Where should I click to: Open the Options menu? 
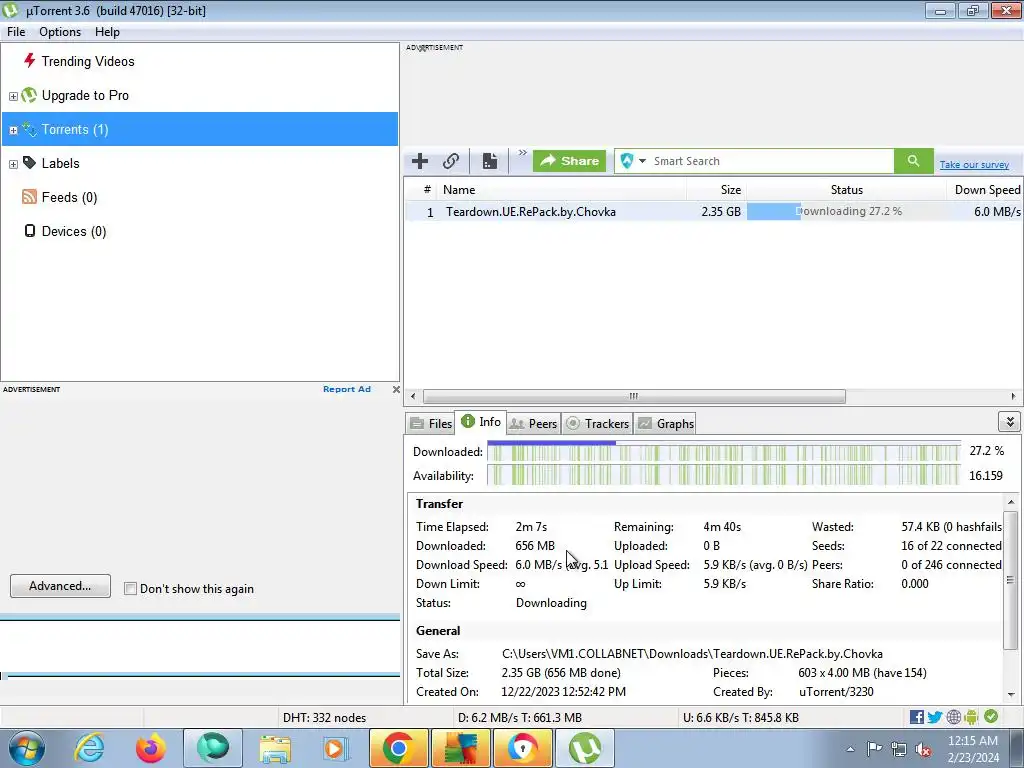[60, 32]
